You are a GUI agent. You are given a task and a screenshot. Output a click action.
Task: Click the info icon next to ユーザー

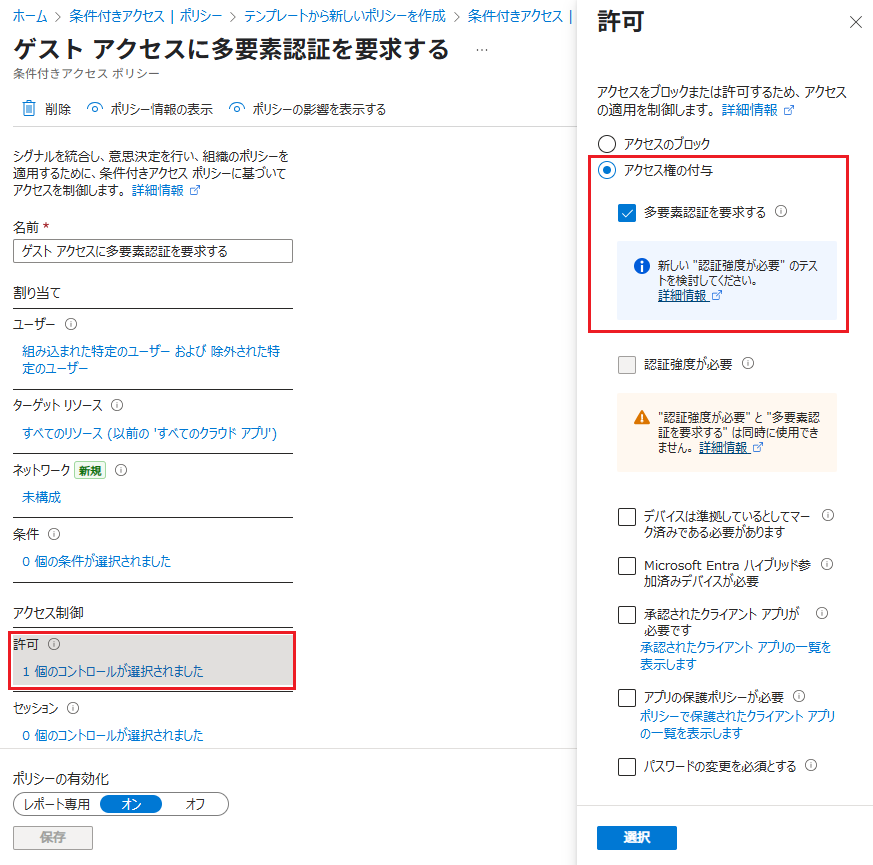coord(71,324)
